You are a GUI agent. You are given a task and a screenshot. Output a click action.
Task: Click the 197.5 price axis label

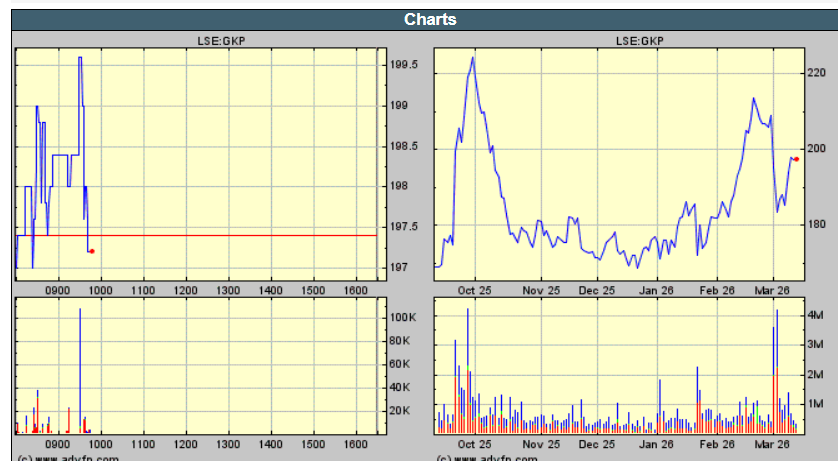[404, 226]
